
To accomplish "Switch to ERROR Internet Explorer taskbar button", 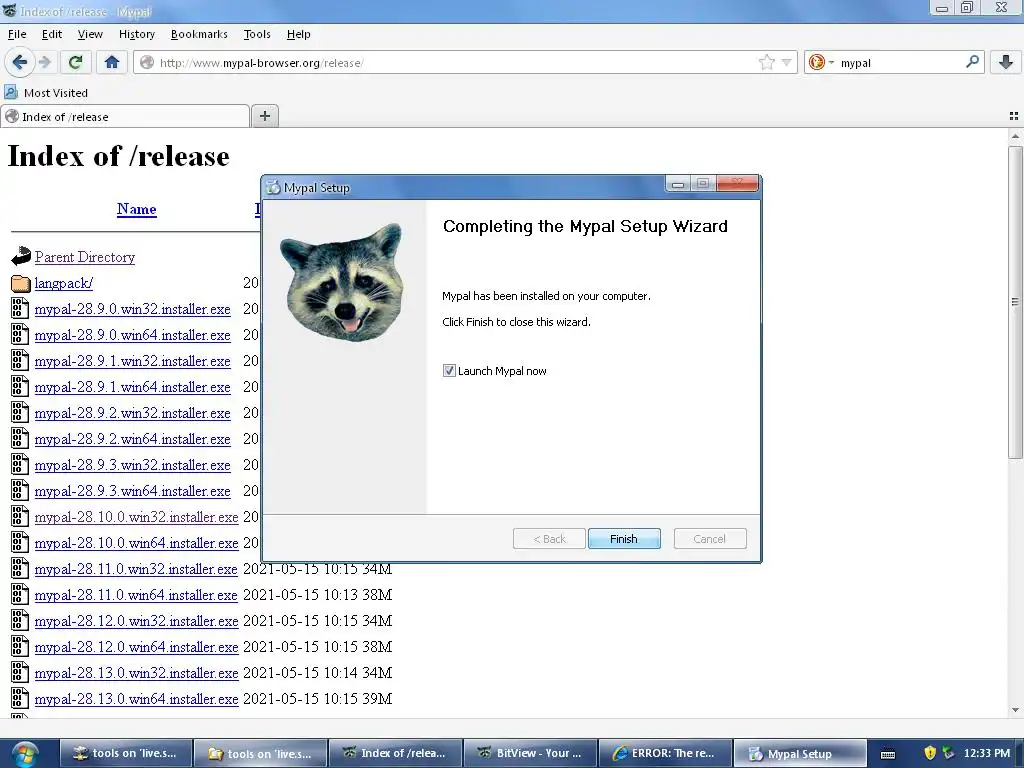I will [x=664, y=754].
